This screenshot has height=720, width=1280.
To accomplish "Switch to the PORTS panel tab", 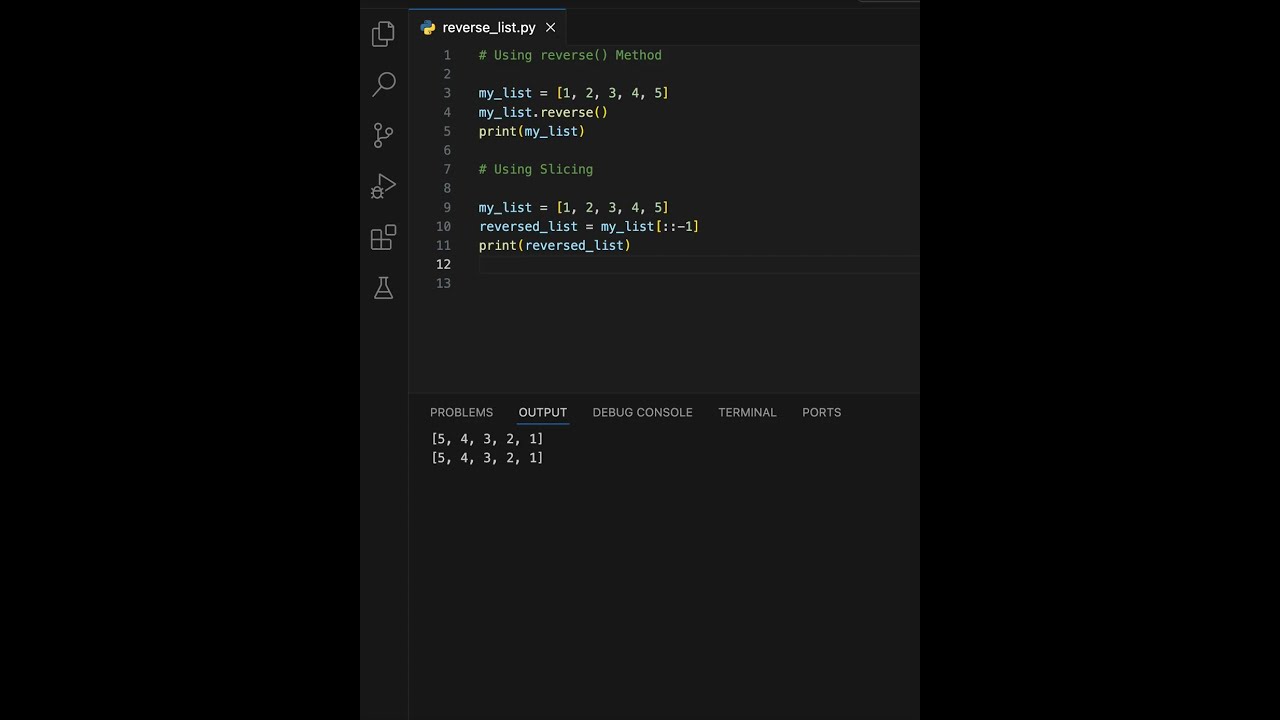I will (821, 412).
